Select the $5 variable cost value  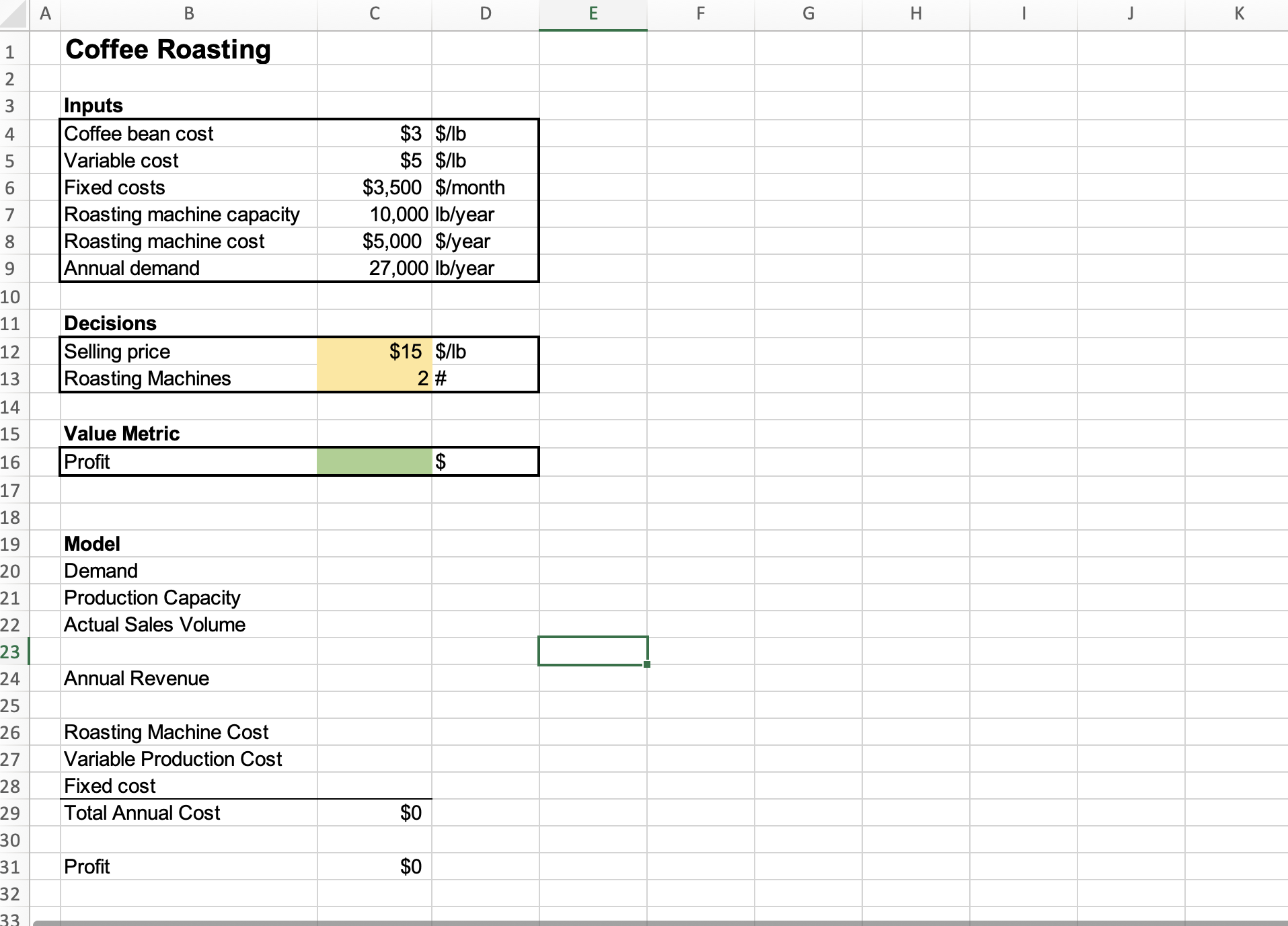click(375, 161)
